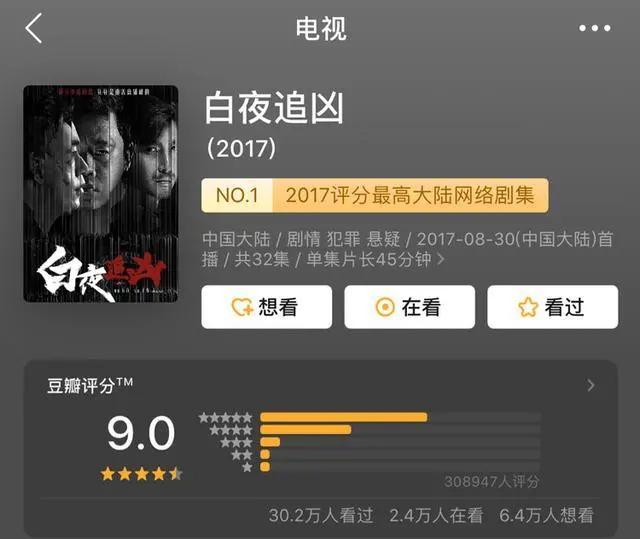Viewport: 640px width, 539px height.
Task: Expand show details chevron after 45分钟
Action: click(x=441, y=259)
